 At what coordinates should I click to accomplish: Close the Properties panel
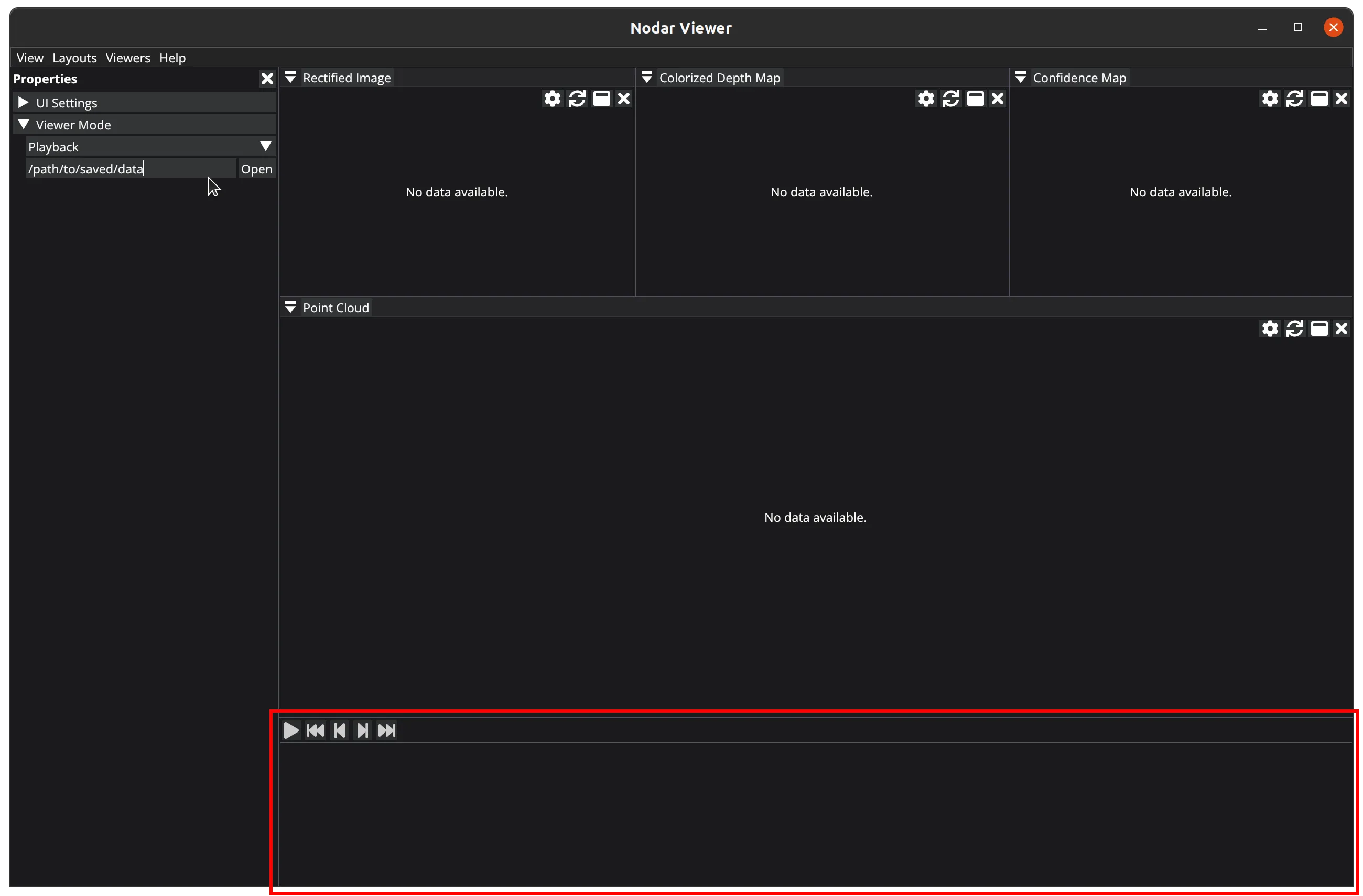(267, 79)
